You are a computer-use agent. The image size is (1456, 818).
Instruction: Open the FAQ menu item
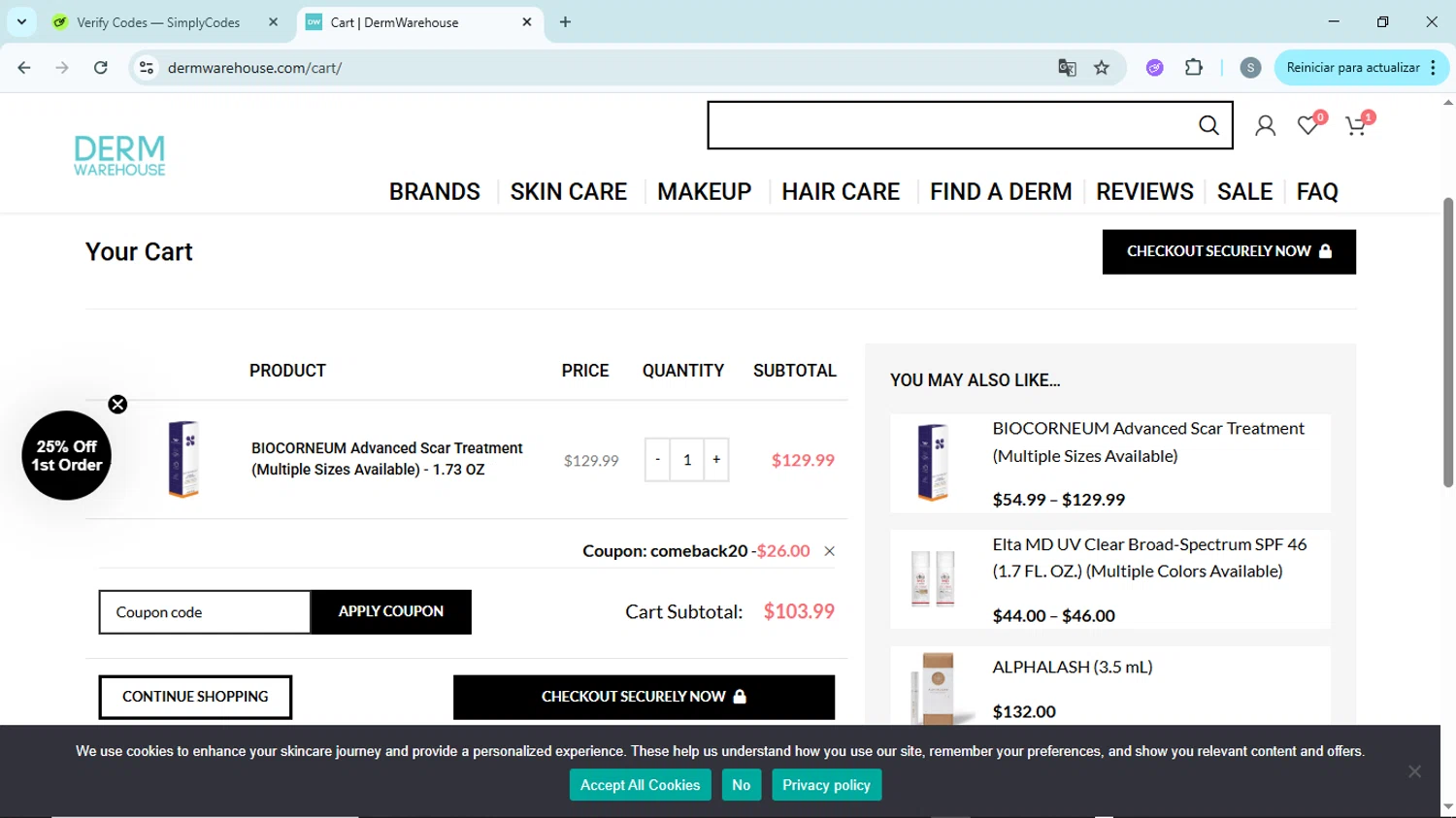pyautogui.click(x=1317, y=192)
